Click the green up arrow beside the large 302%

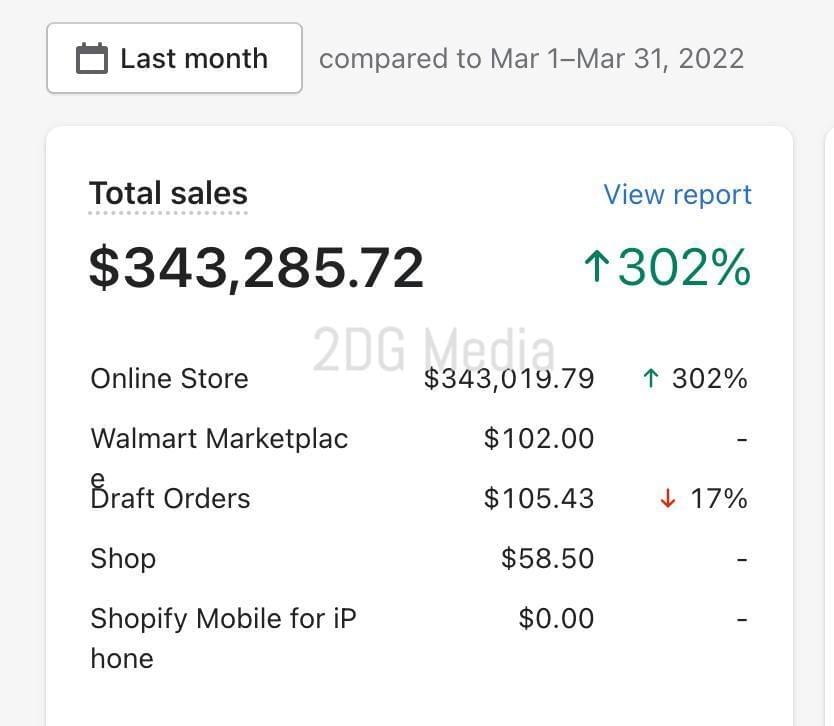coord(596,266)
